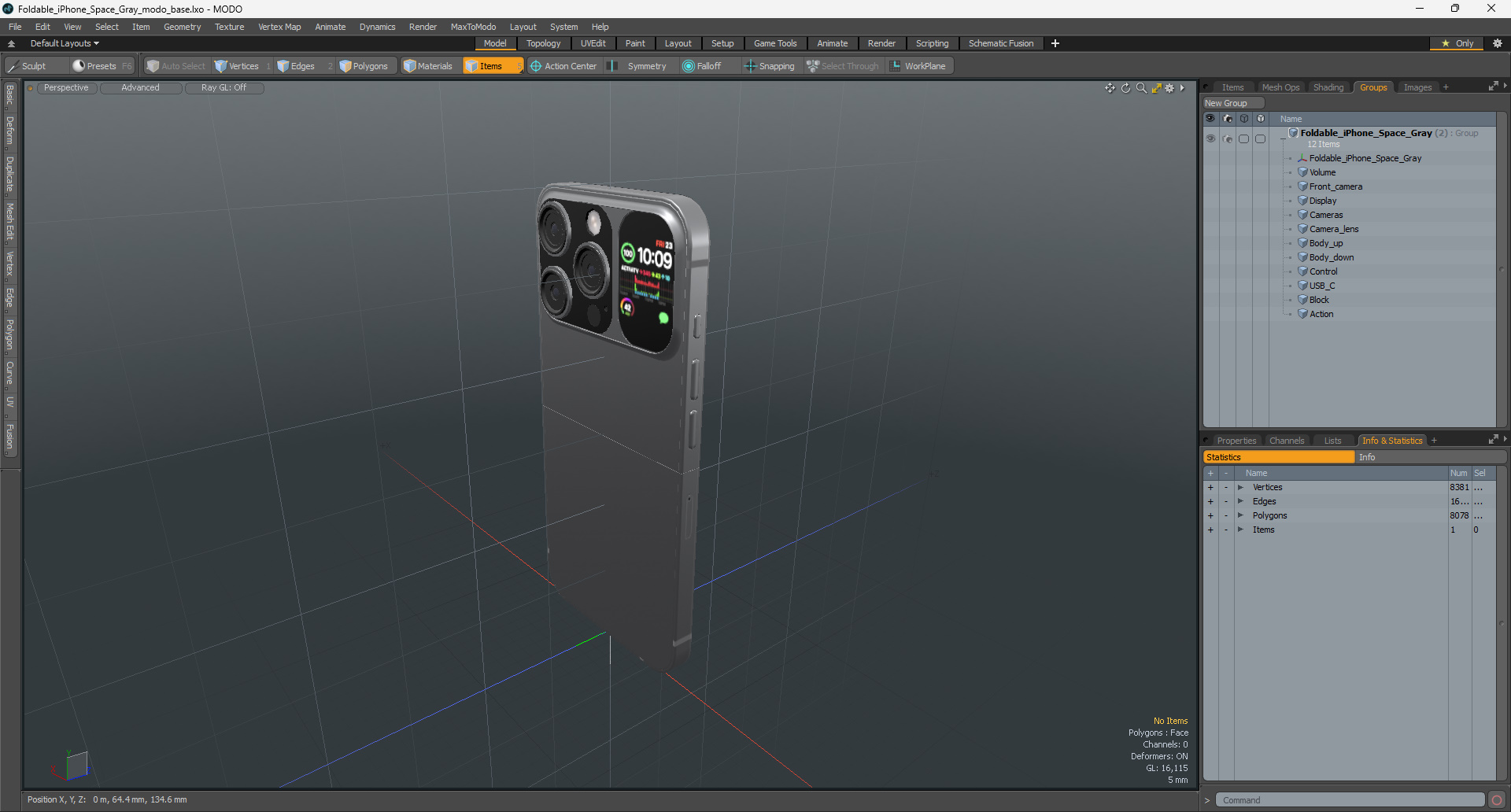Open the Deform vertical sidebar tab

[9, 131]
